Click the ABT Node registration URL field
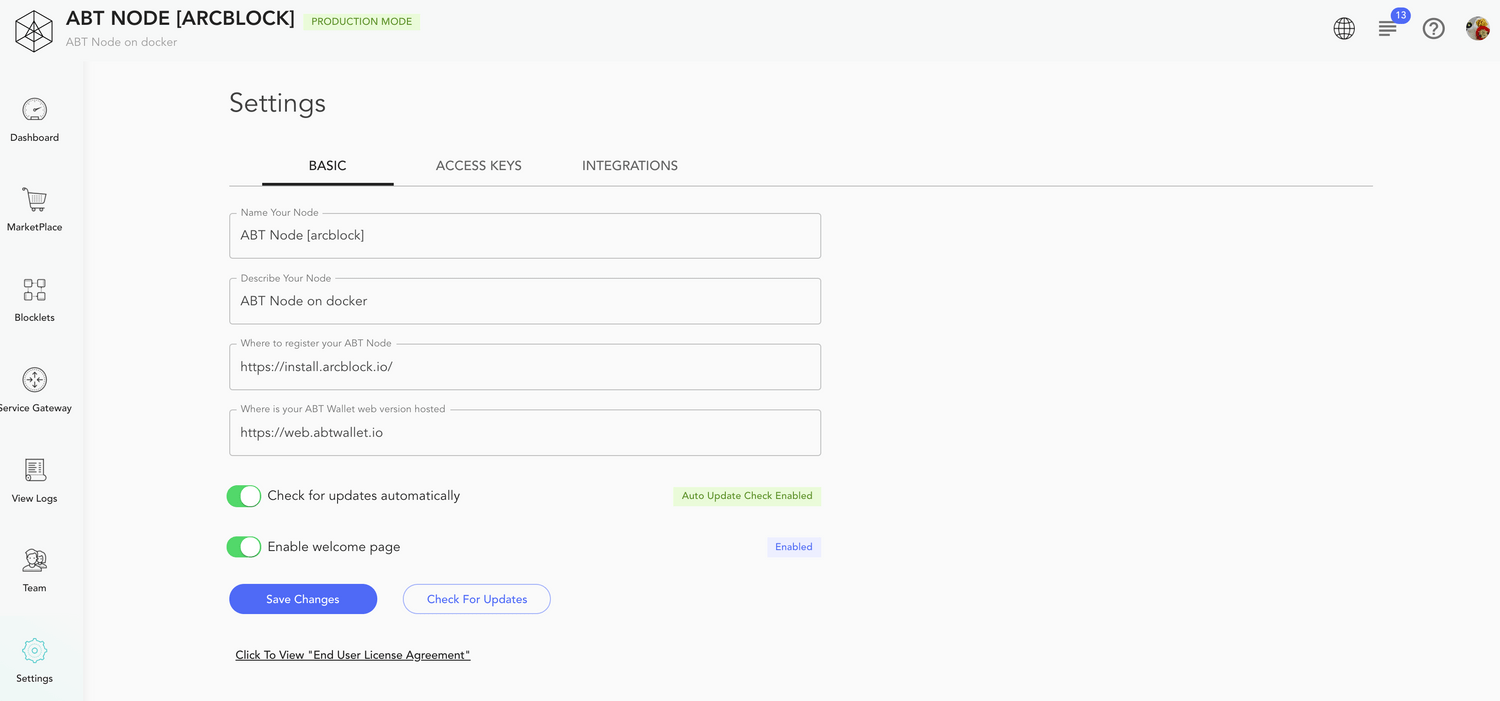Image resolution: width=1500 pixels, height=701 pixels. coord(525,367)
